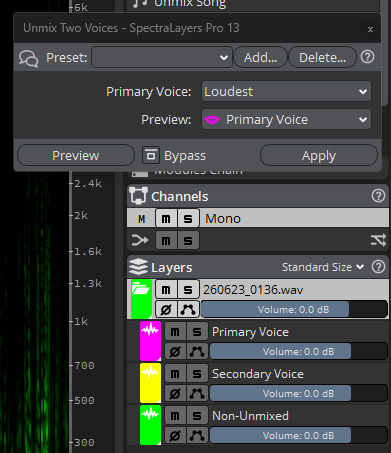Screen dimensions: 391x453
Task: Select the 260623_0136.wav layer name
Action: (x=253, y=290)
